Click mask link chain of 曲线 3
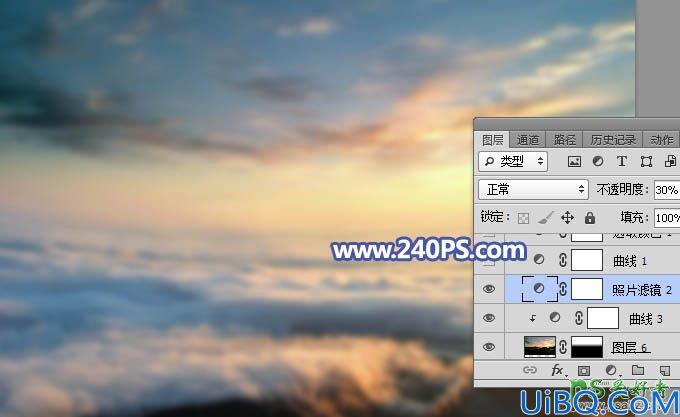Viewport: 680px width, 417px height. point(579,318)
